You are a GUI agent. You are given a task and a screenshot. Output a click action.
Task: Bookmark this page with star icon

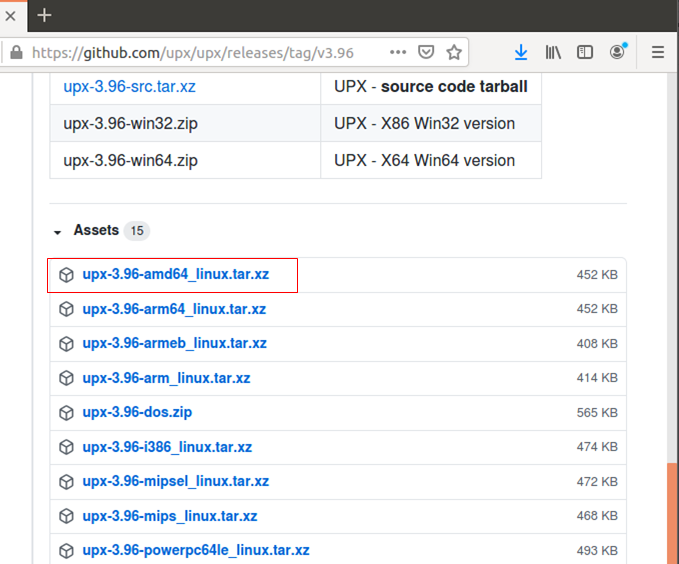[454, 52]
